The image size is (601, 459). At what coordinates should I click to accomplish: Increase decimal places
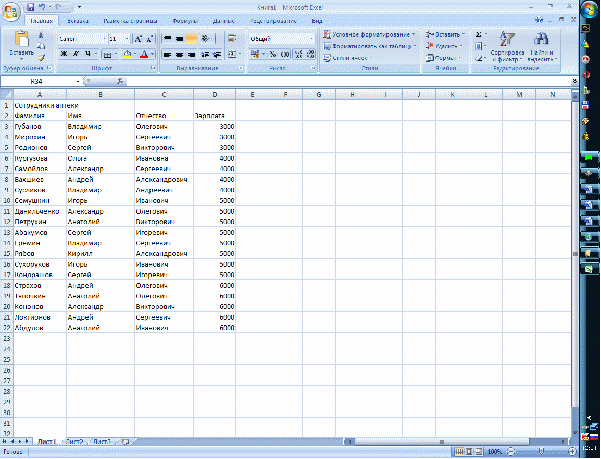(x=299, y=54)
